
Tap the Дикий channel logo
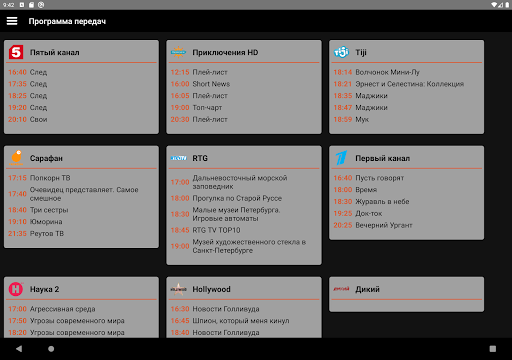click(341, 289)
